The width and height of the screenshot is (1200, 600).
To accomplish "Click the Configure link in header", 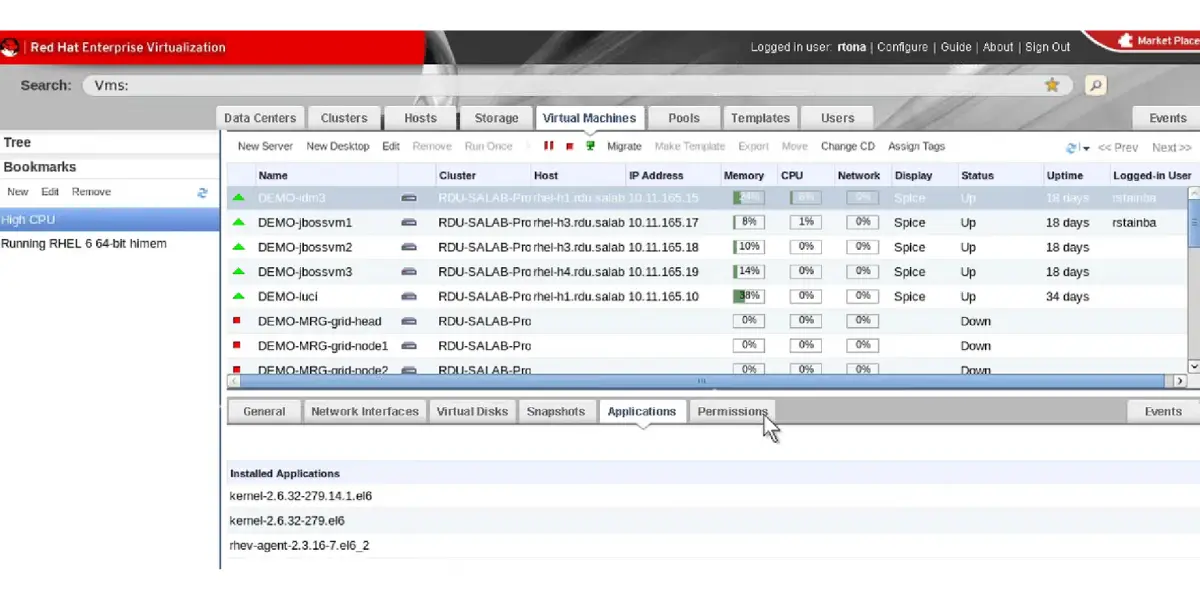I will click(903, 47).
